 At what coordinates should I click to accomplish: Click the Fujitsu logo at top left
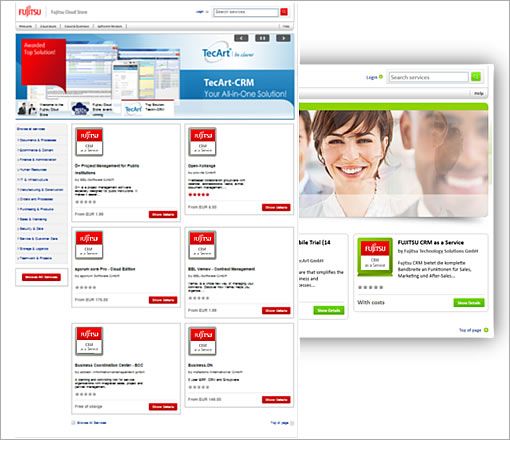pos(30,12)
